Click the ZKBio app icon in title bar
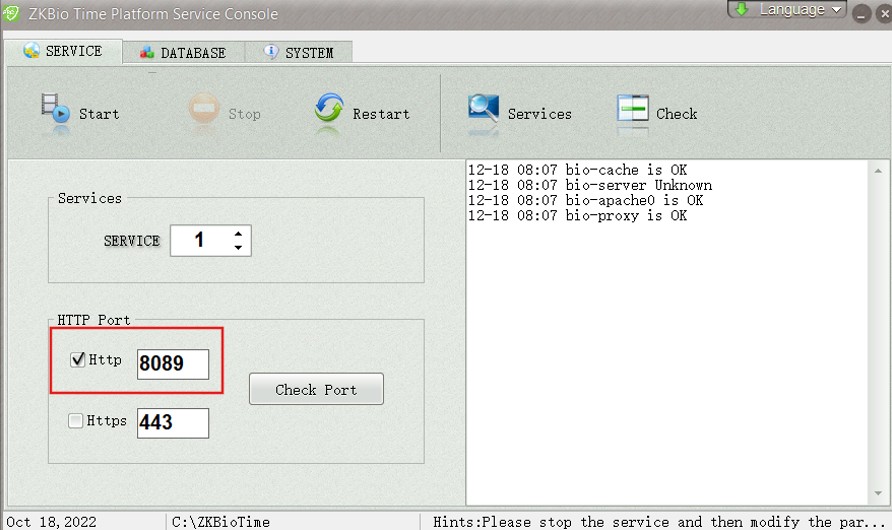Screen dimensions: 892x530 11,14
